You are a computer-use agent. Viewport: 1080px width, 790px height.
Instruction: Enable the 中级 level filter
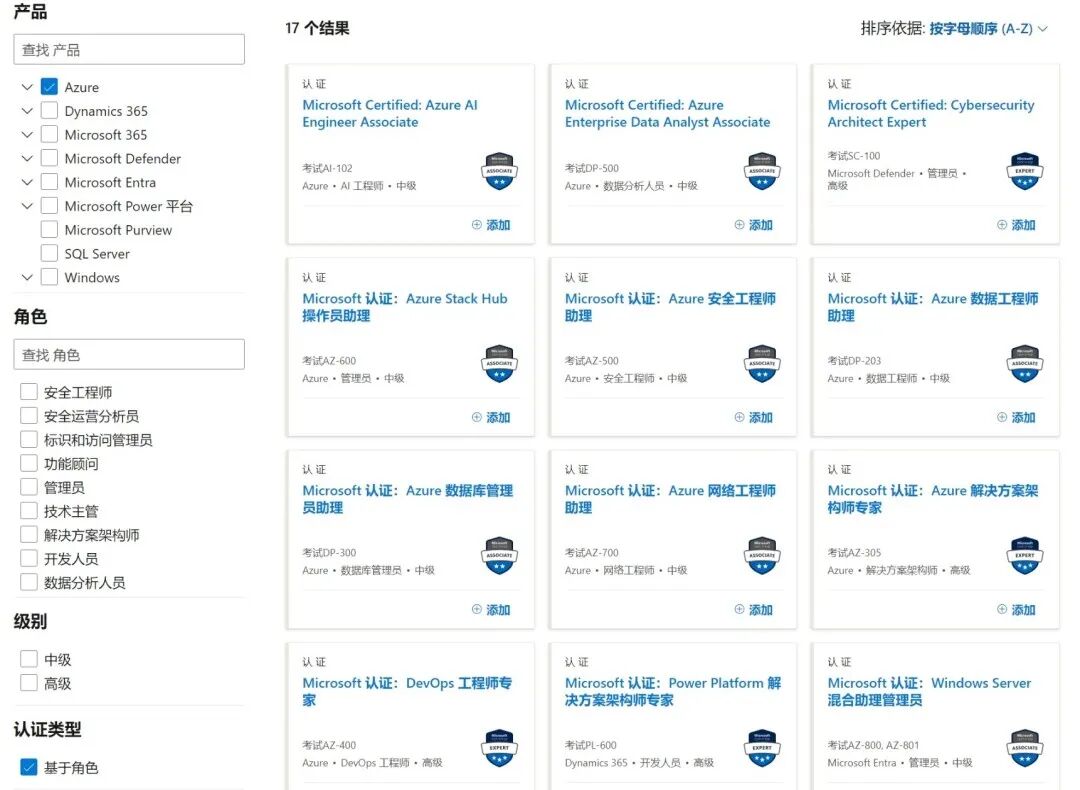28,659
